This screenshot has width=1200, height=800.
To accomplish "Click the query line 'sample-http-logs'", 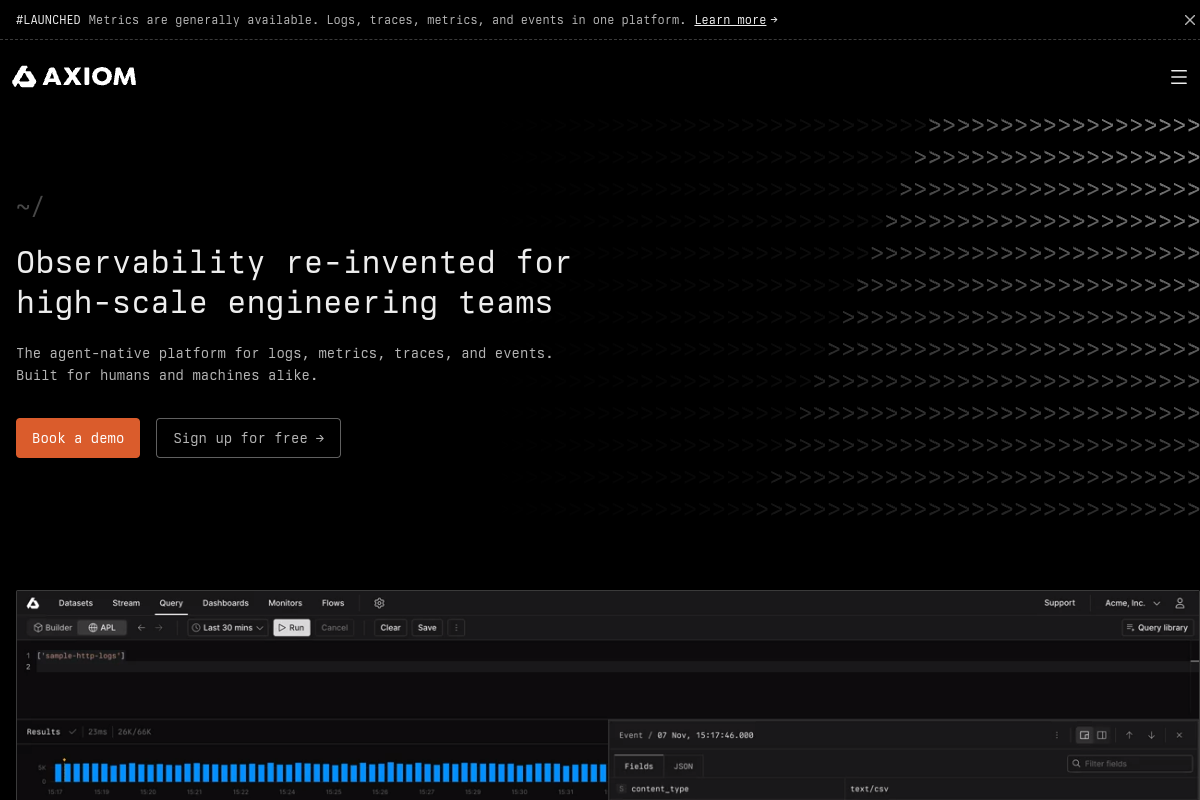I will pos(81,655).
